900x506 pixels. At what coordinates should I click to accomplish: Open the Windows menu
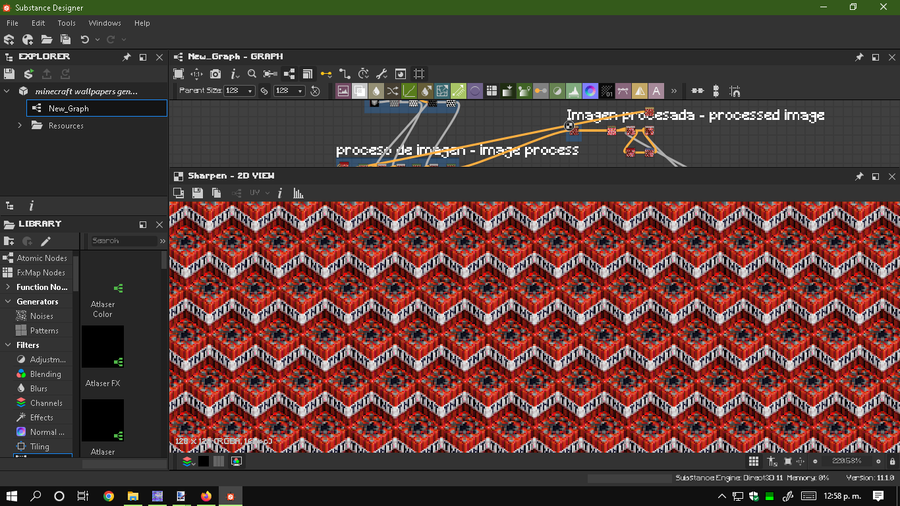coord(104,23)
